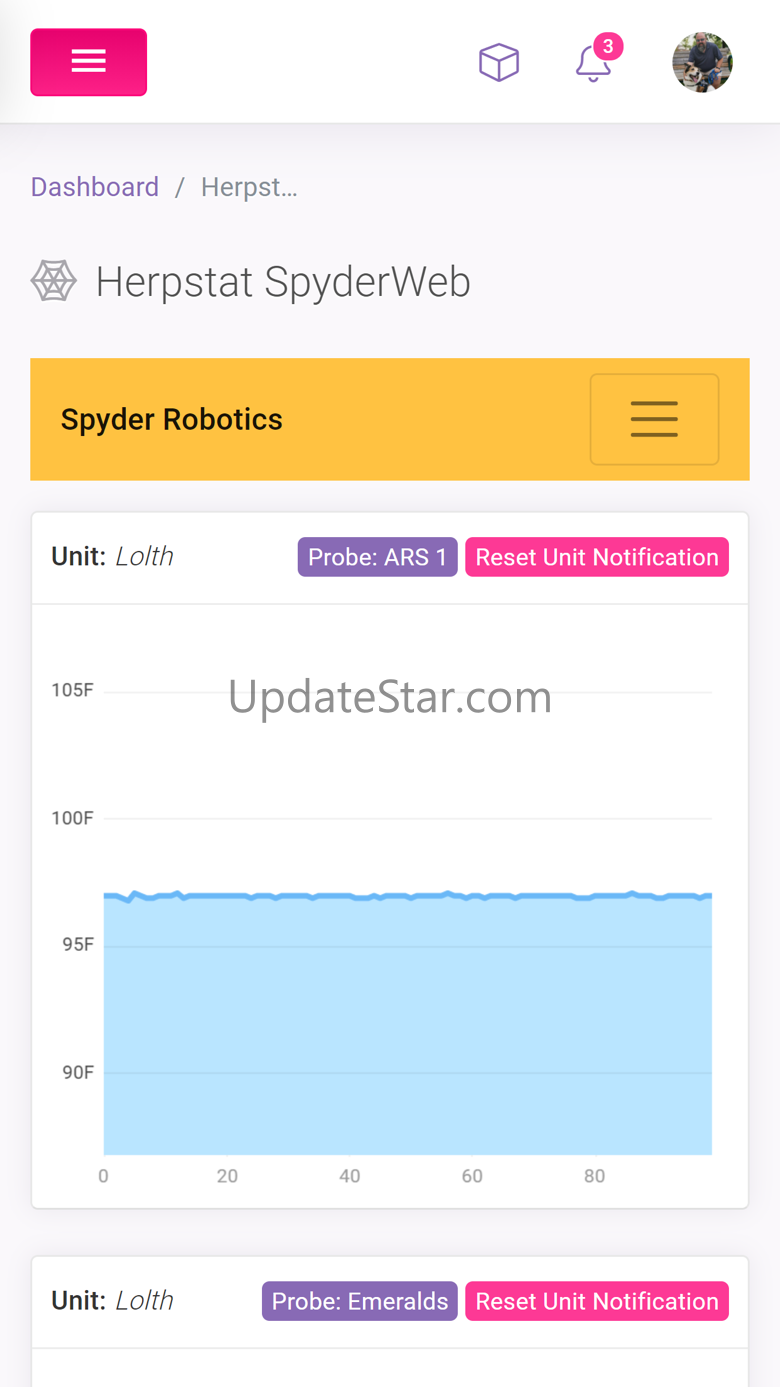Open the pink hamburger sidebar menu
This screenshot has width=780, height=1387.
pyautogui.click(x=89, y=62)
